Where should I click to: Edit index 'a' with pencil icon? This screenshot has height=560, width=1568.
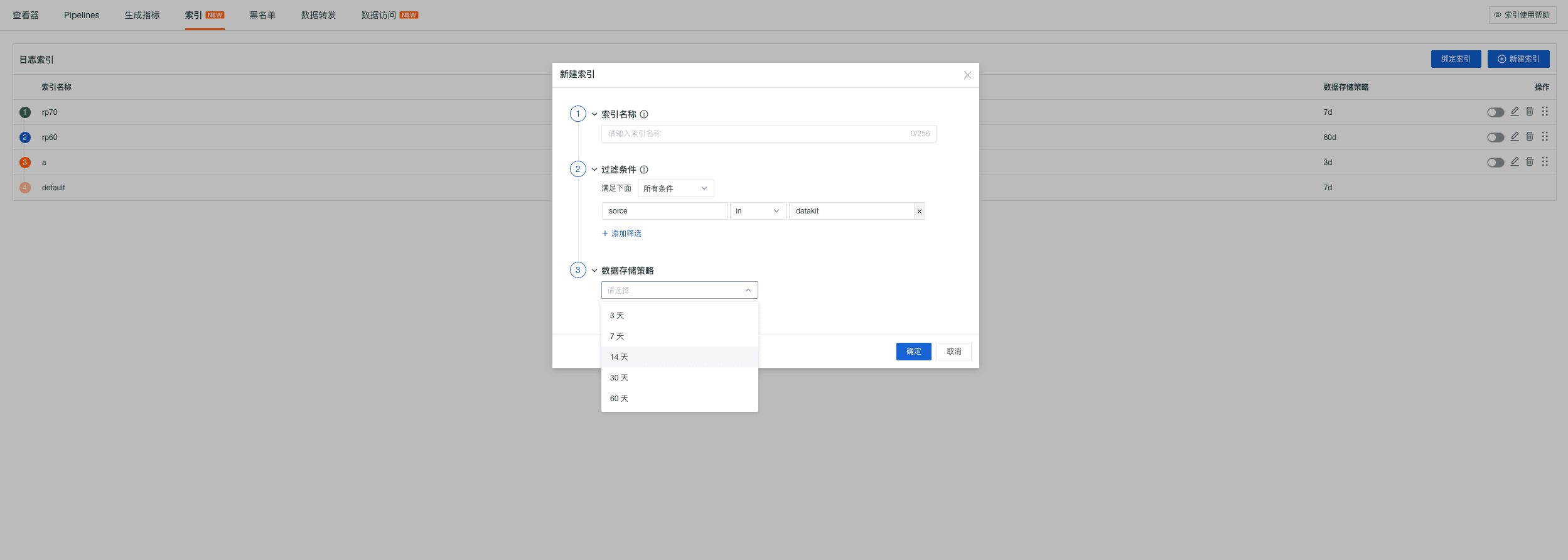(x=1515, y=162)
